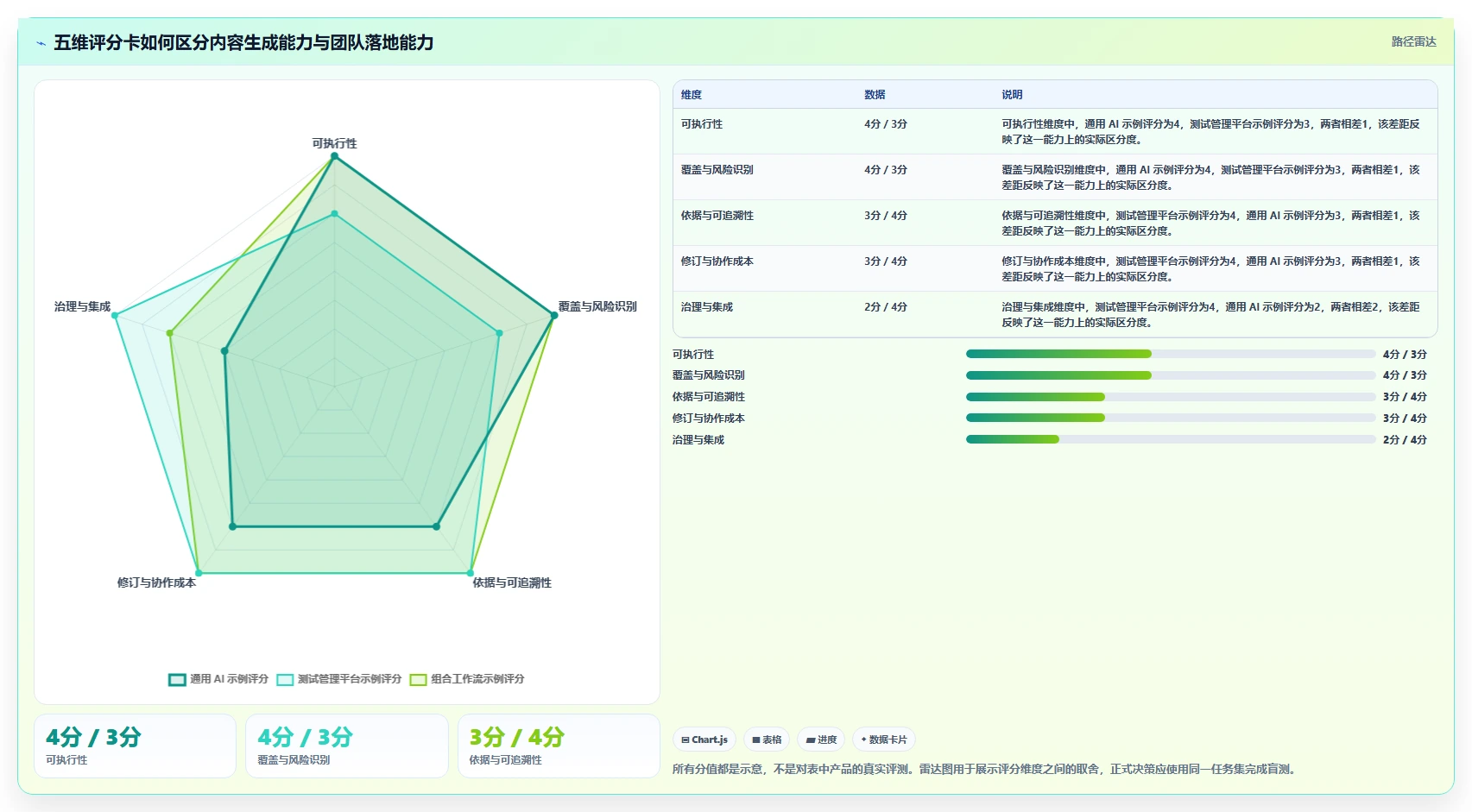The height and width of the screenshot is (812, 1472).
Task: Open the 覆盖与风险识别 score card
Action: [347, 746]
